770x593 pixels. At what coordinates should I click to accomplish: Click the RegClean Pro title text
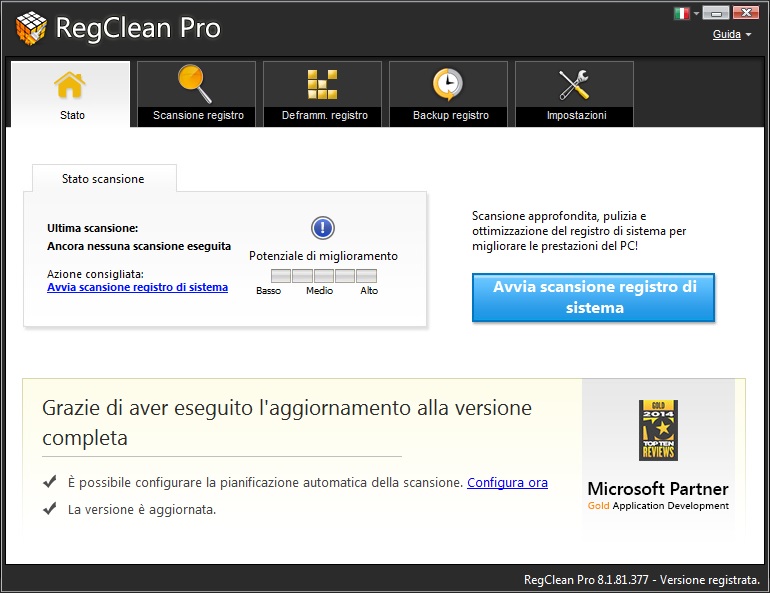pos(138,27)
